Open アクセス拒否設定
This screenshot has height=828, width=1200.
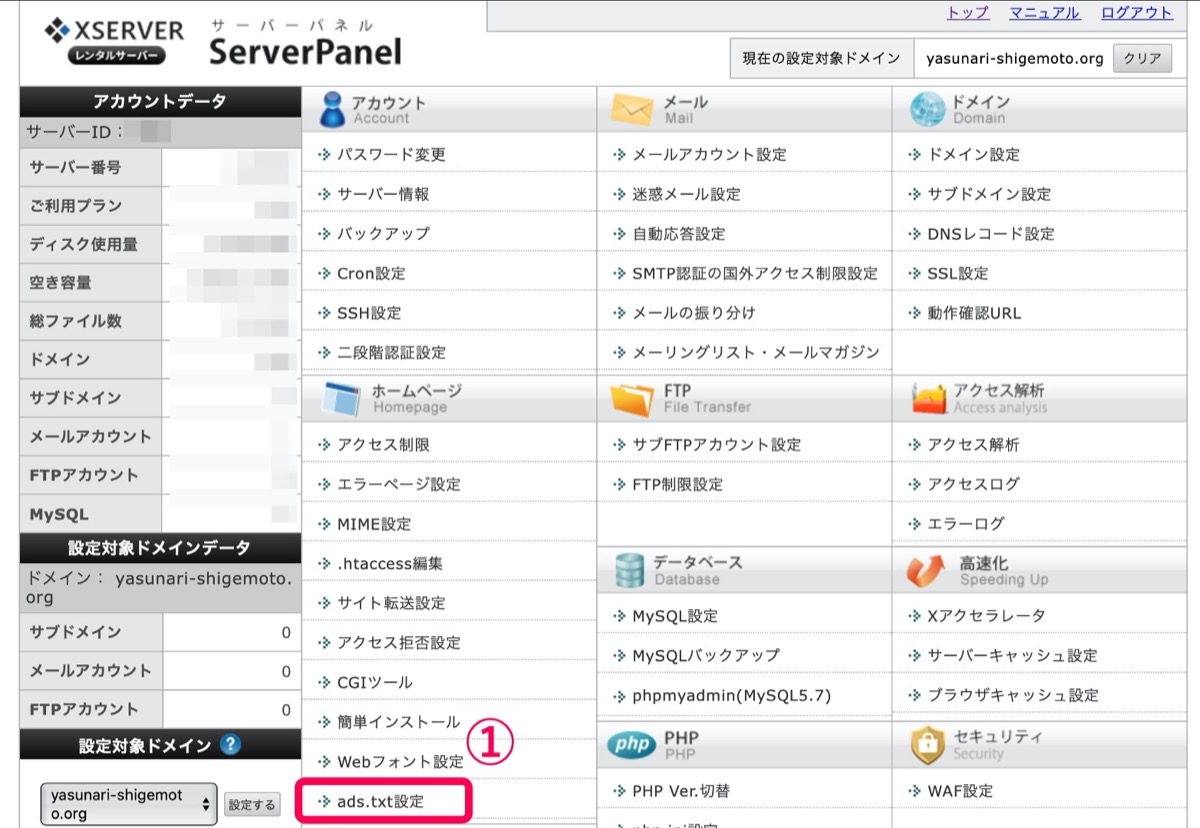pyautogui.click(x=399, y=642)
